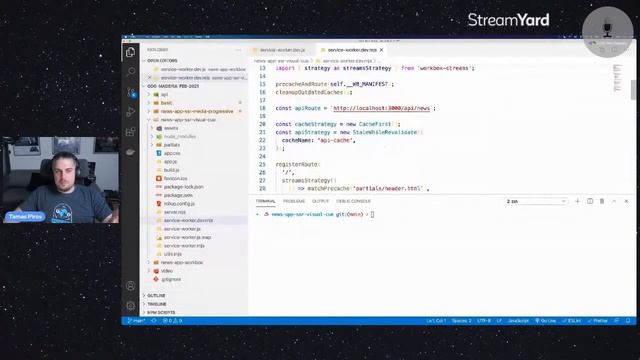Collapse the GDG MADEIRA FEB-2021 workspace section

coord(173,86)
